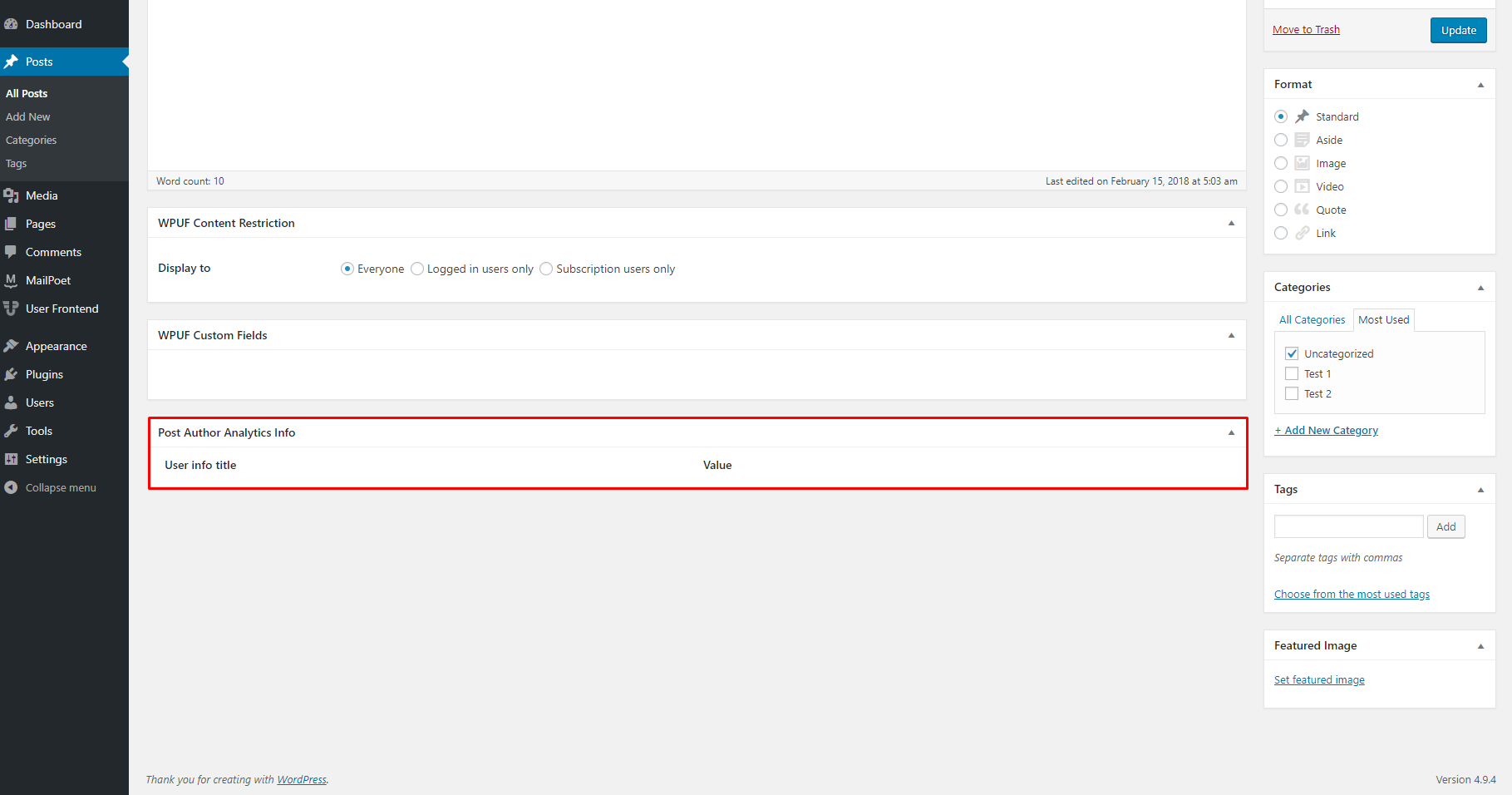1512x795 pixels.
Task: Click the Users person icon
Action: [x=11, y=402]
